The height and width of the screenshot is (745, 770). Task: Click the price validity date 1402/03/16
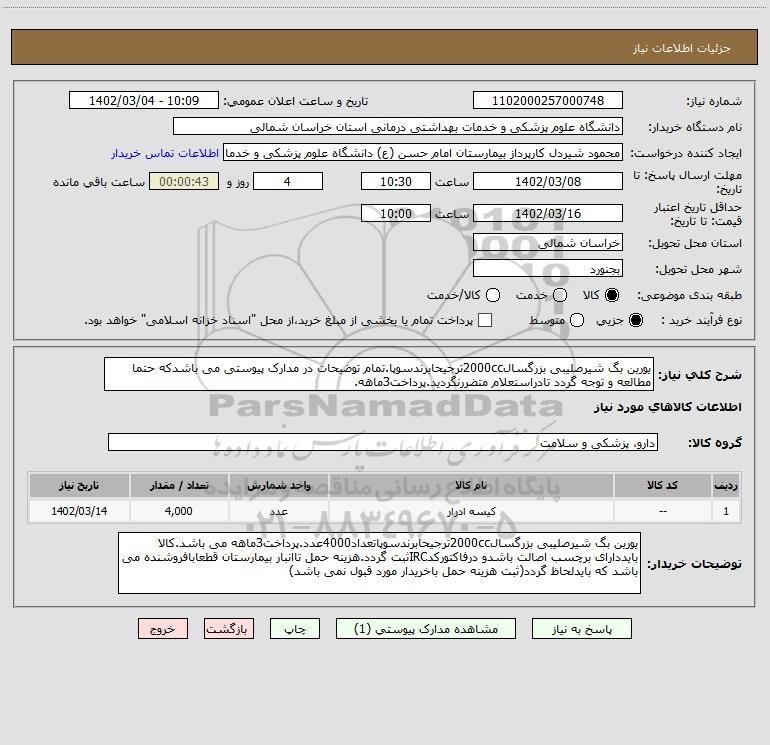pyautogui.click(x=548, y=213)
